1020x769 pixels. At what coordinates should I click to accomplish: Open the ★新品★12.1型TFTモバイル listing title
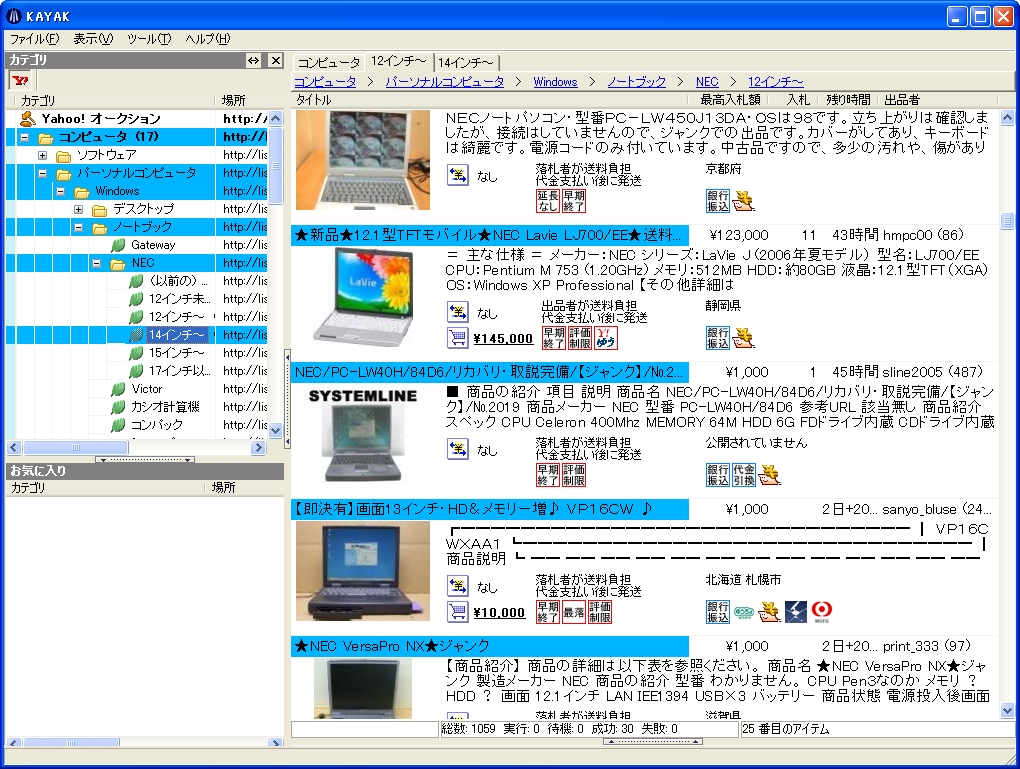click(489, 236)
